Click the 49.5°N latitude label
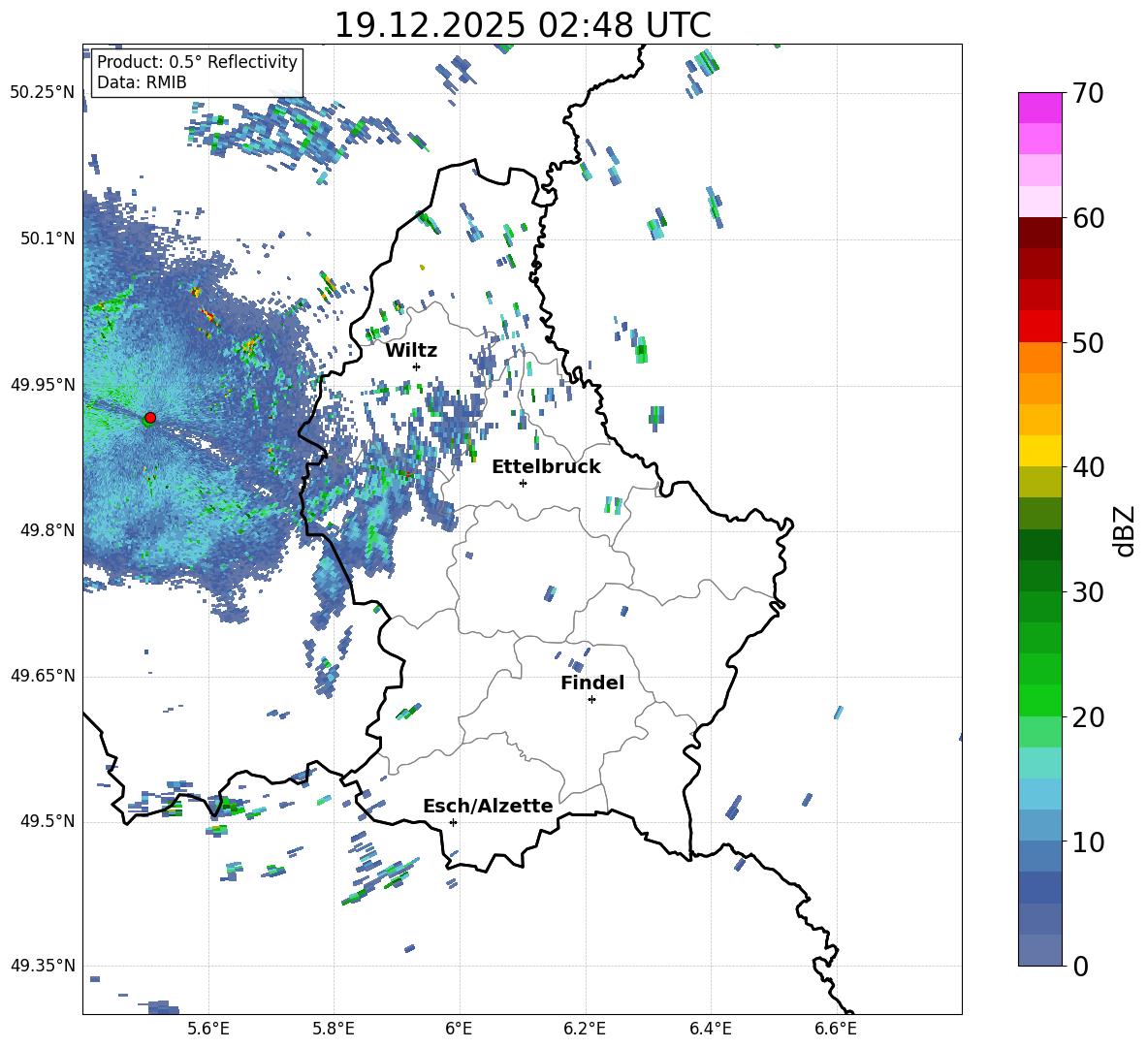The image size is (1148, 1048). click(48, 821)
